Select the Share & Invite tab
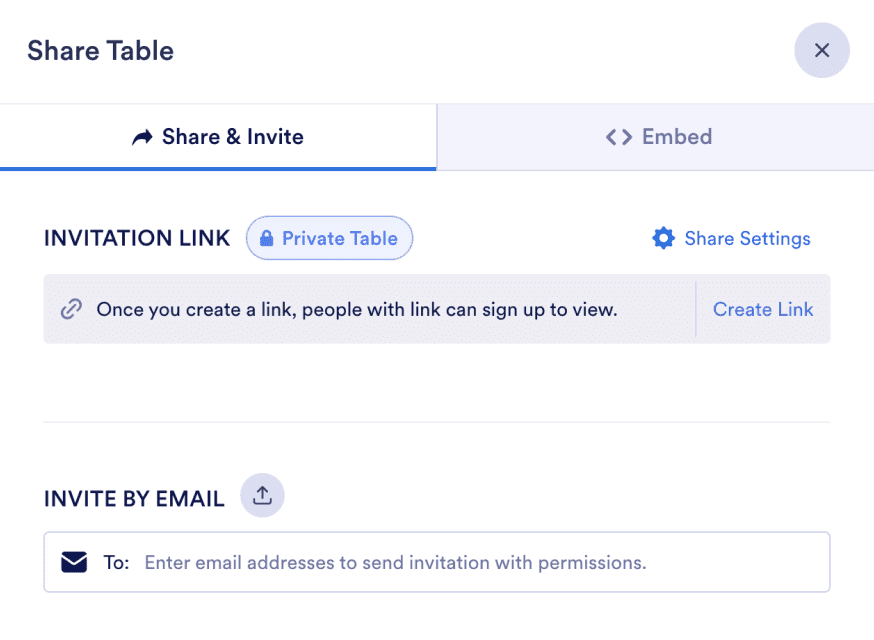The image size is (874, 640). (217, 137)
